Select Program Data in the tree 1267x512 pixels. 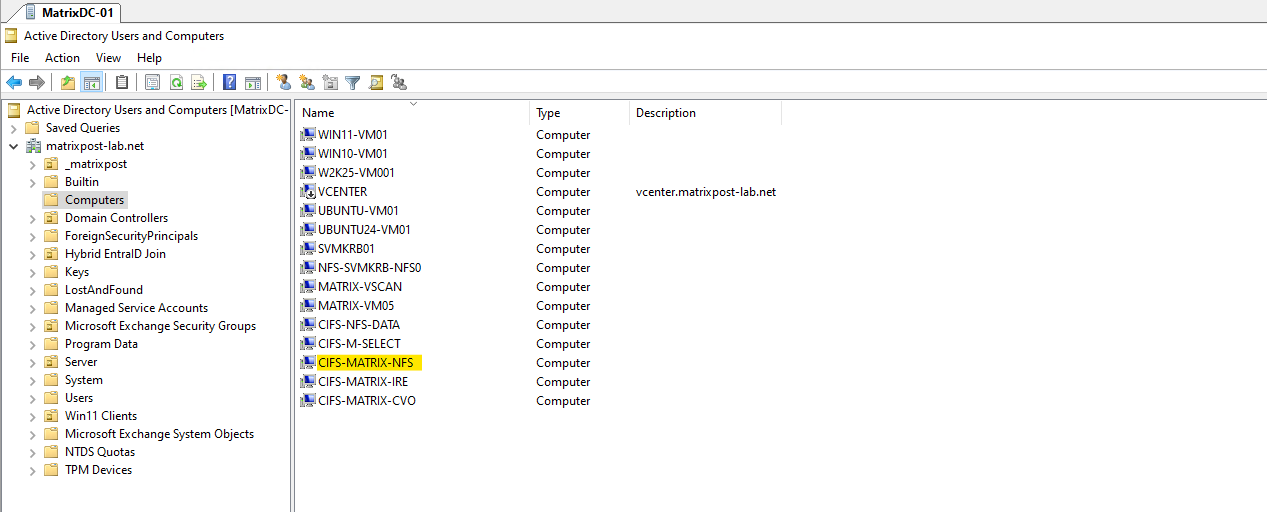101,344
